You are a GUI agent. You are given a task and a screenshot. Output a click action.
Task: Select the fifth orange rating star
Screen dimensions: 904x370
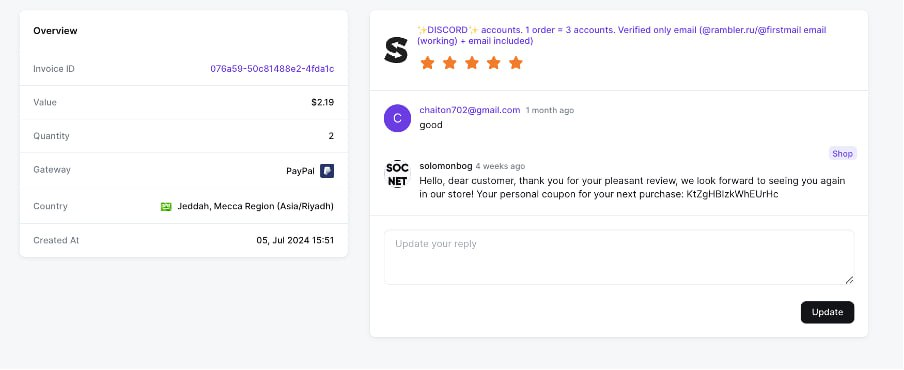[x=516, y=62]
